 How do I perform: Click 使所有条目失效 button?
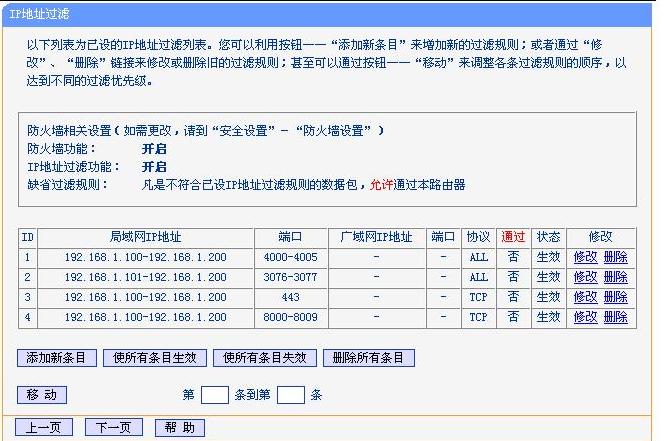[265, 358]
